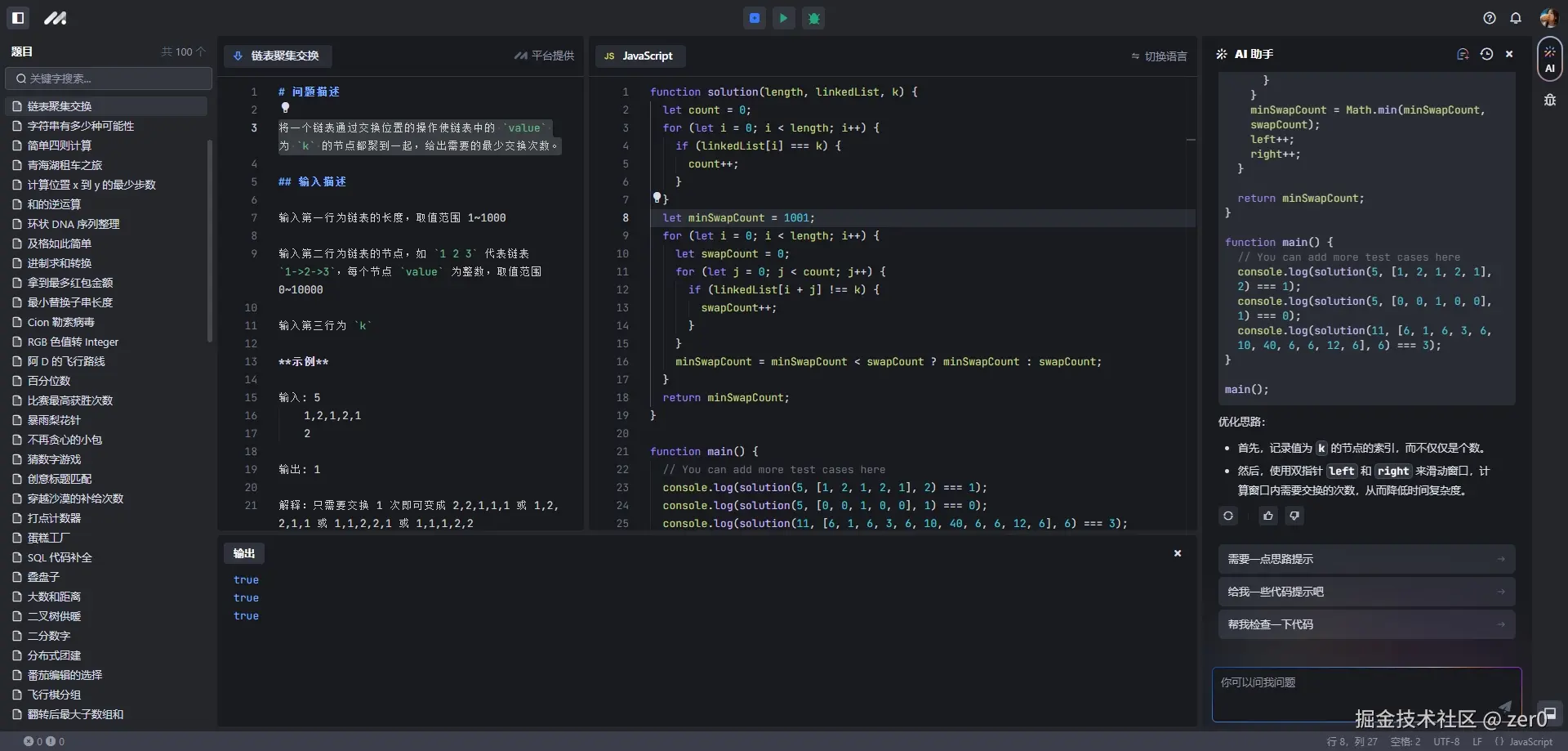The width and height of the screenshot is (1568, 751).
Task: Toggle the AI assistant side button
Action: [x=1549, y=60]
